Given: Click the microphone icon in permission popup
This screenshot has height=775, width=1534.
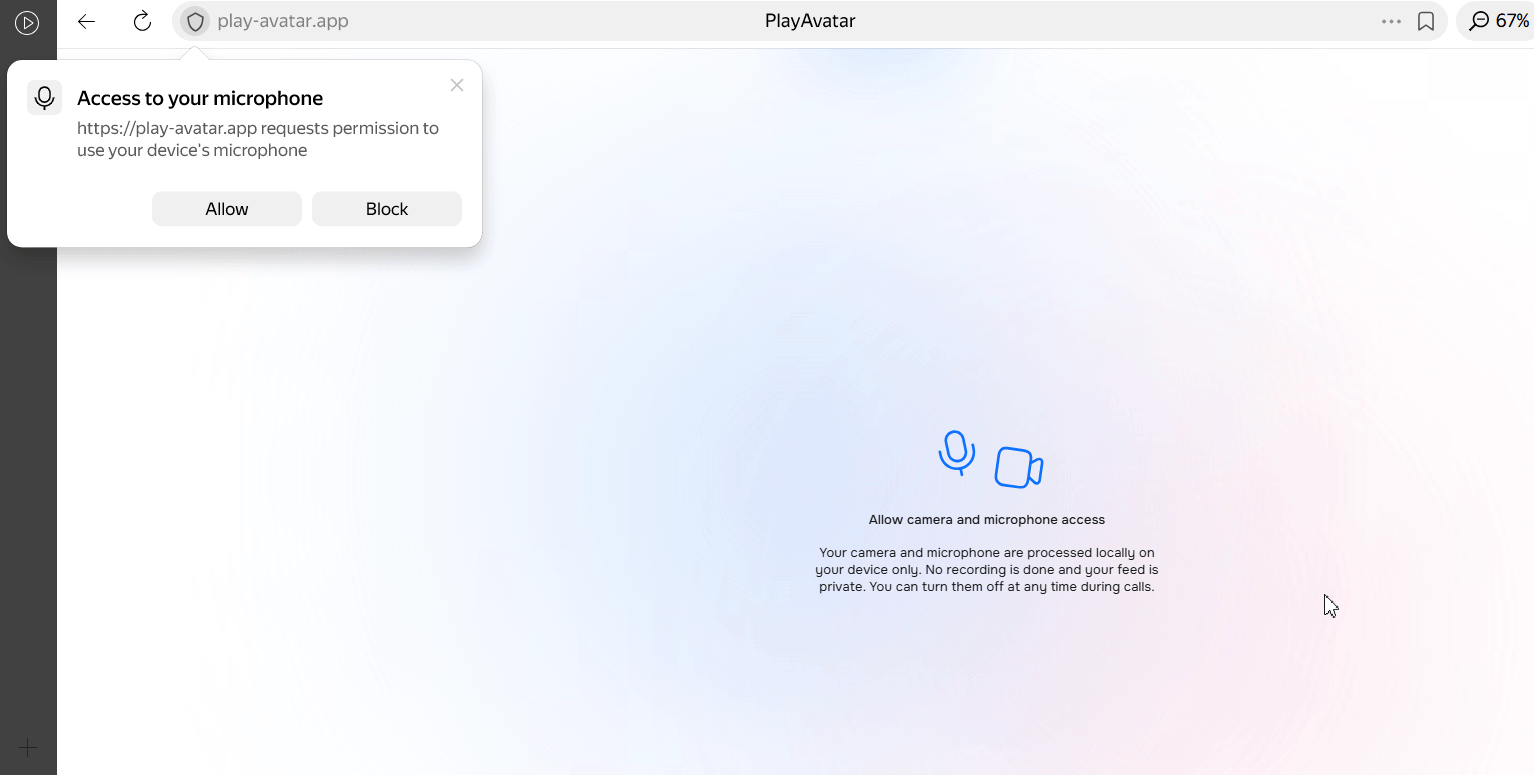Looking at the screenshot, I should [44, 98].
